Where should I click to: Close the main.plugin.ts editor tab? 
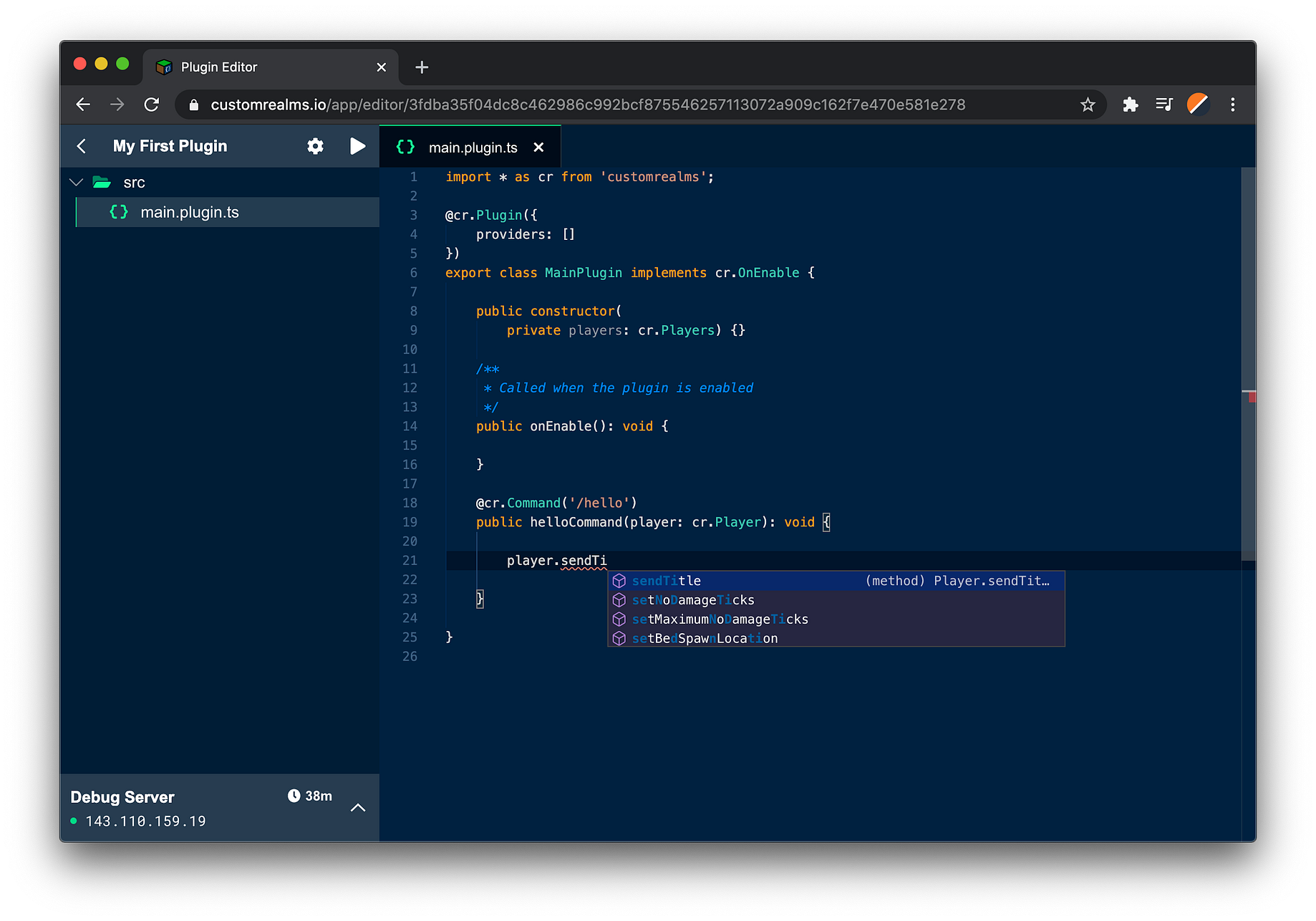[x=538, y=147]
